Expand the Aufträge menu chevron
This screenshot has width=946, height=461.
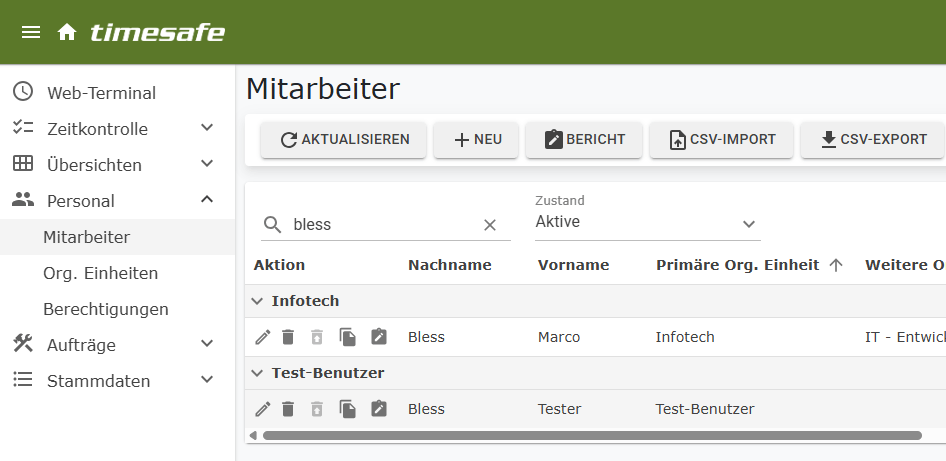207,344
